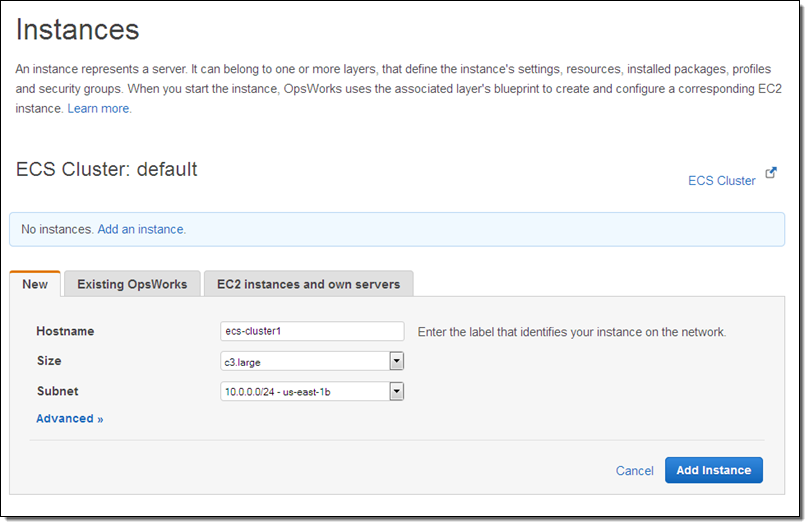Click the Hostname field label
The height and width of the screenshot is (527, 810).
pyautogui.click(x=65, y=331)
